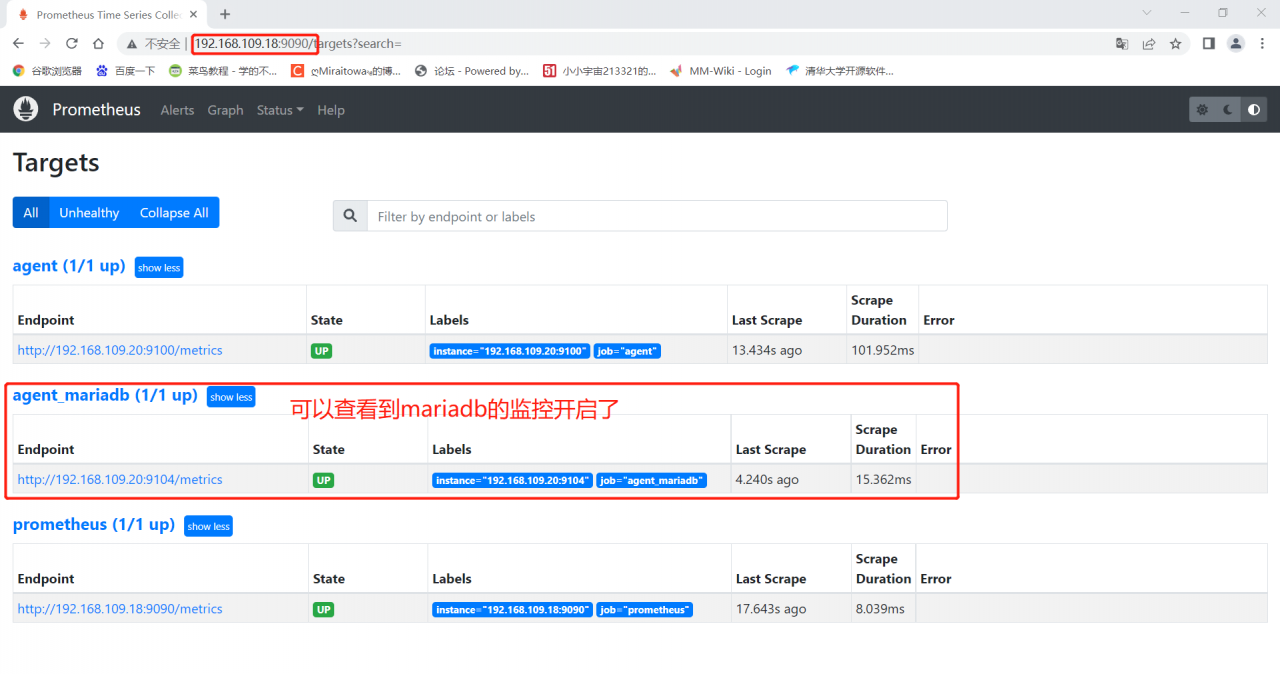
Task: Open endpoint 192.168.109.20:9104/metrics
Action: point(120,479)
